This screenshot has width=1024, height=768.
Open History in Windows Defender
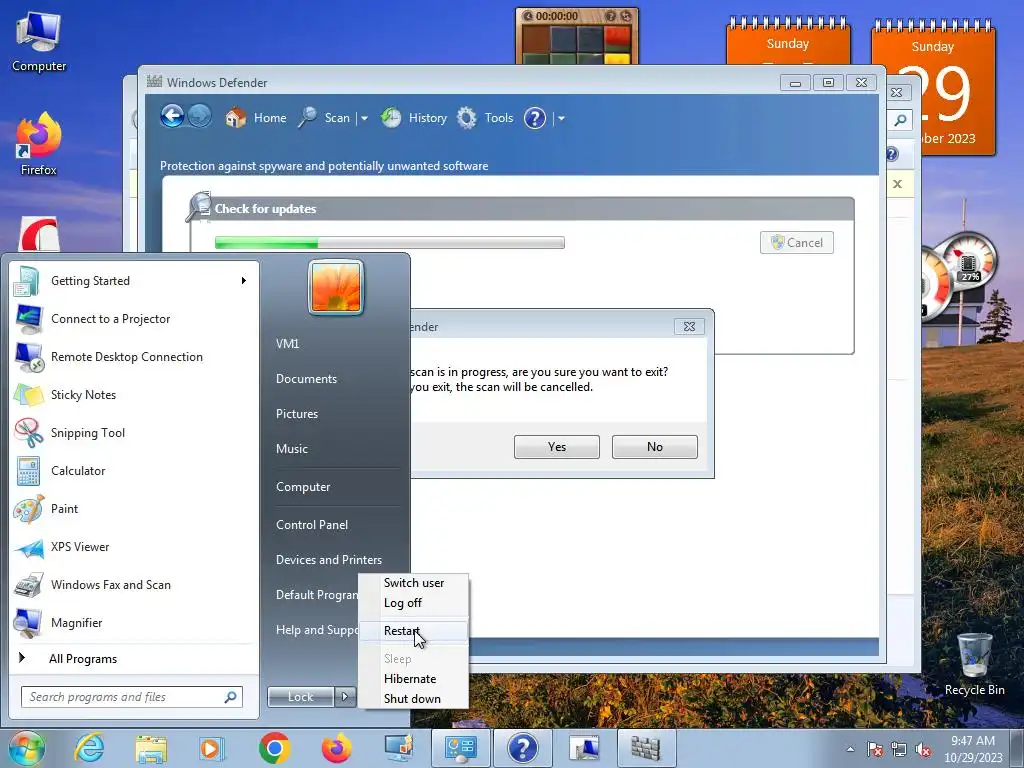414,118
